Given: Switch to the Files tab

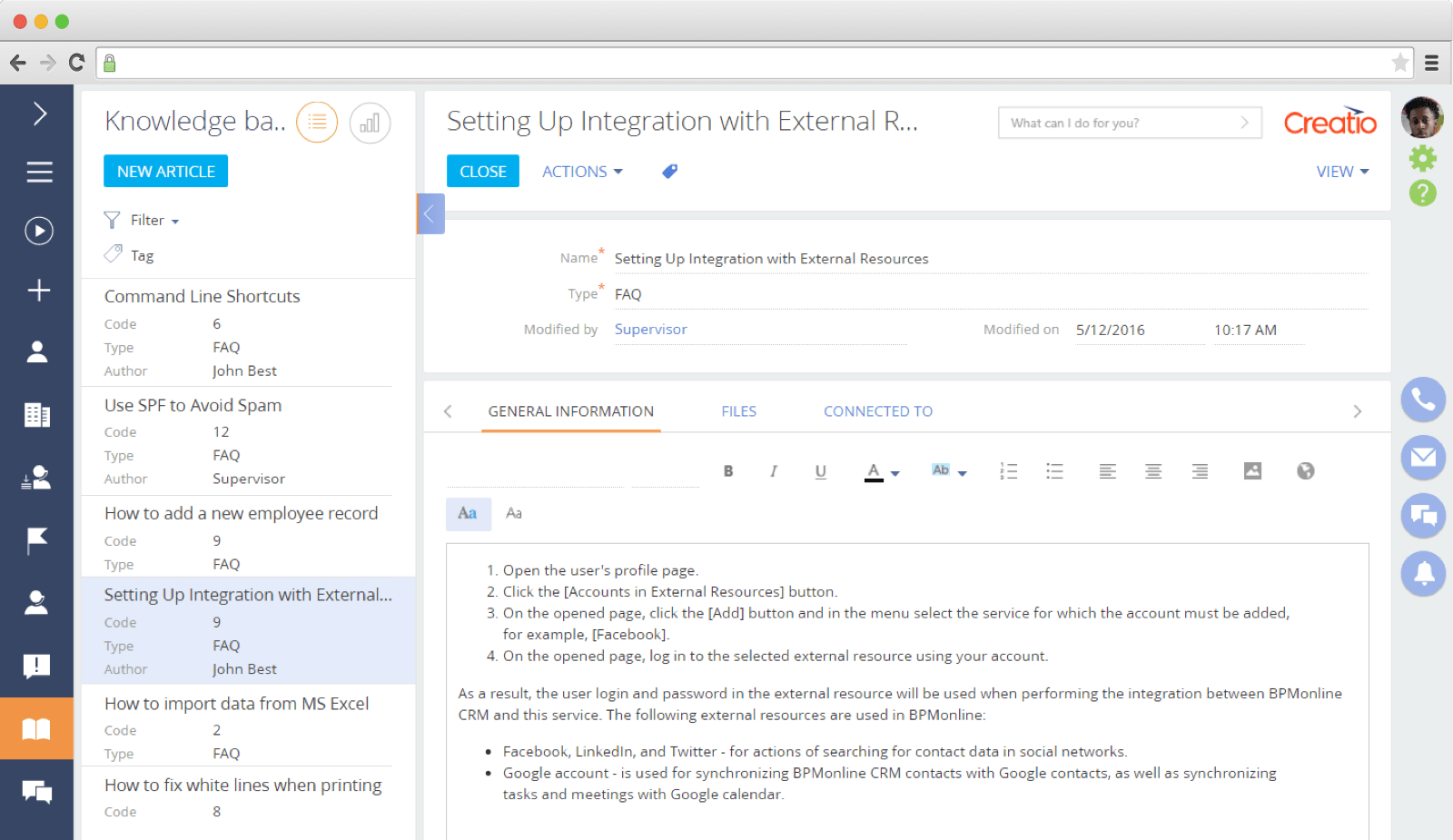Looking at the screenshot, I should pos(738,411).
